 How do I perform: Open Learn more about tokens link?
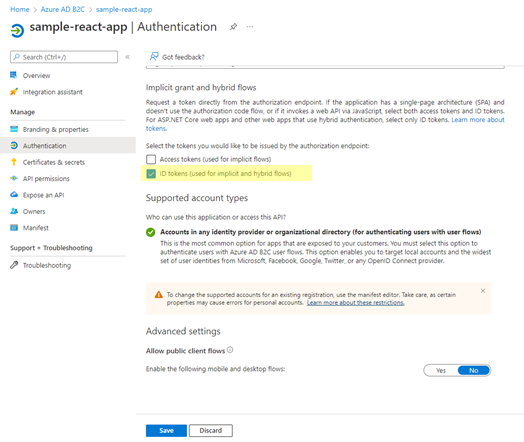[x=478, y=120]
